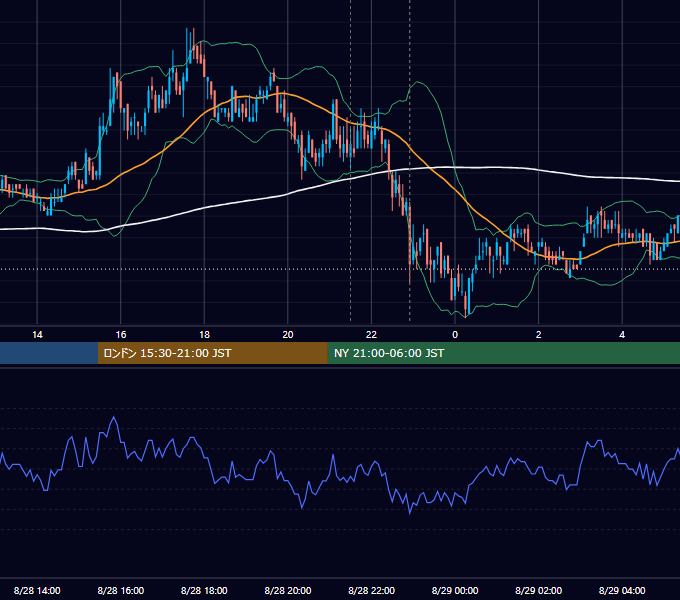Click the 22 hour axis label

point(371,335)
